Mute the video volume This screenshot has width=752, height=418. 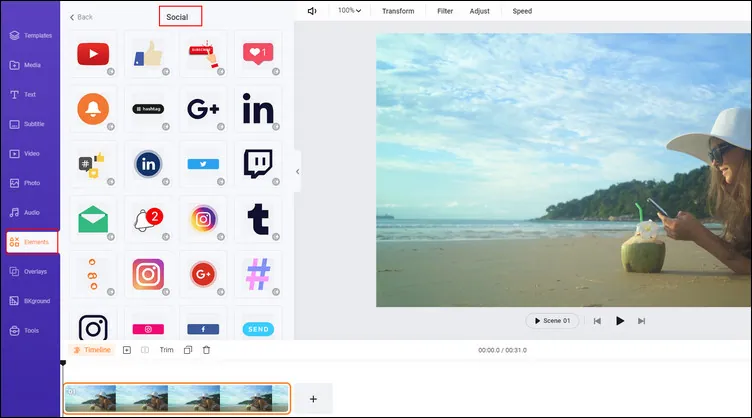pyautogui.click(x=312, y=11)
